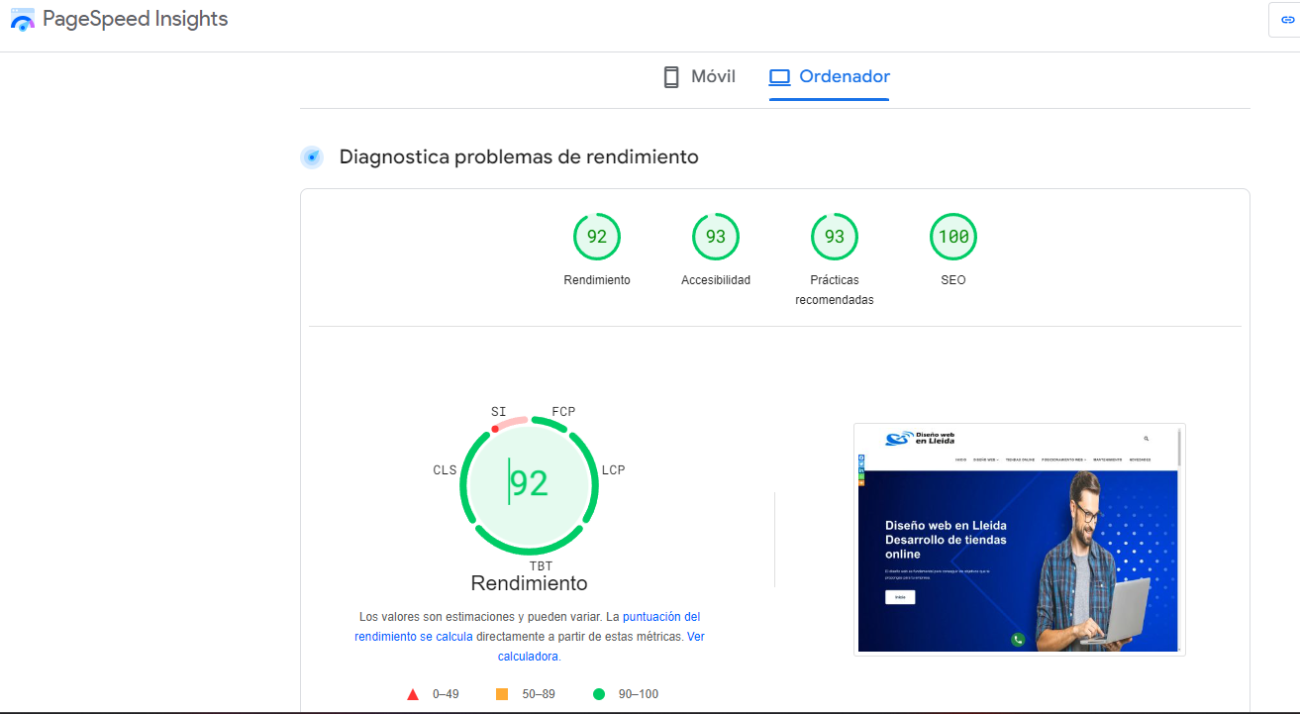Image resolution: width=1300 pixels, height=714 pixels.
Task: Select the FCP segment label on gauge
Action: click(563, 412)
